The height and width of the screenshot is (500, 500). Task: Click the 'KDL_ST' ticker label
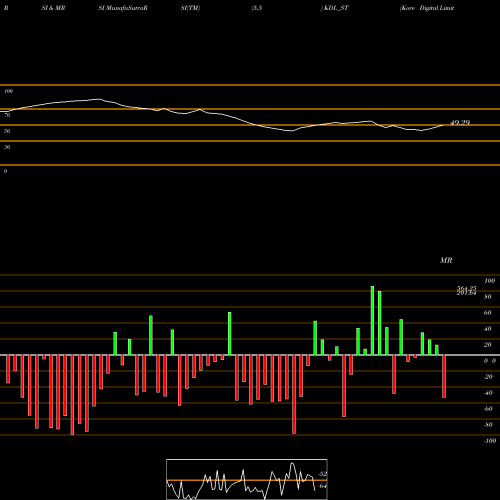click(336, 8)
